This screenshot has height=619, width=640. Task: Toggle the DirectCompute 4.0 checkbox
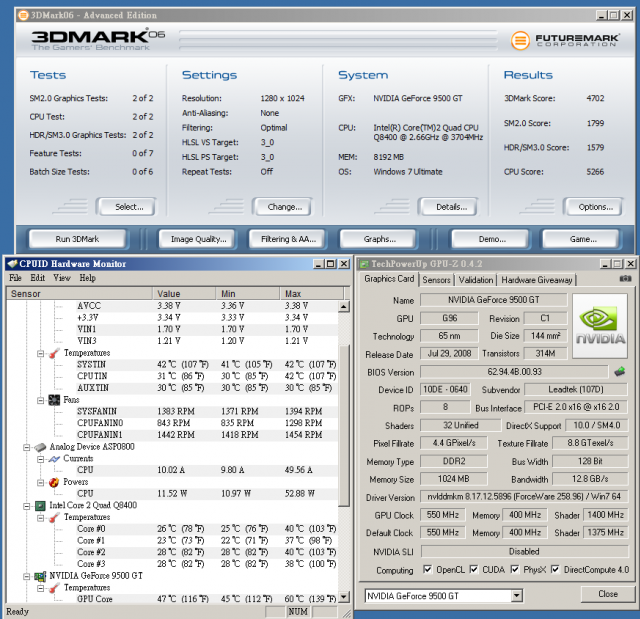[x=555, y=569]
